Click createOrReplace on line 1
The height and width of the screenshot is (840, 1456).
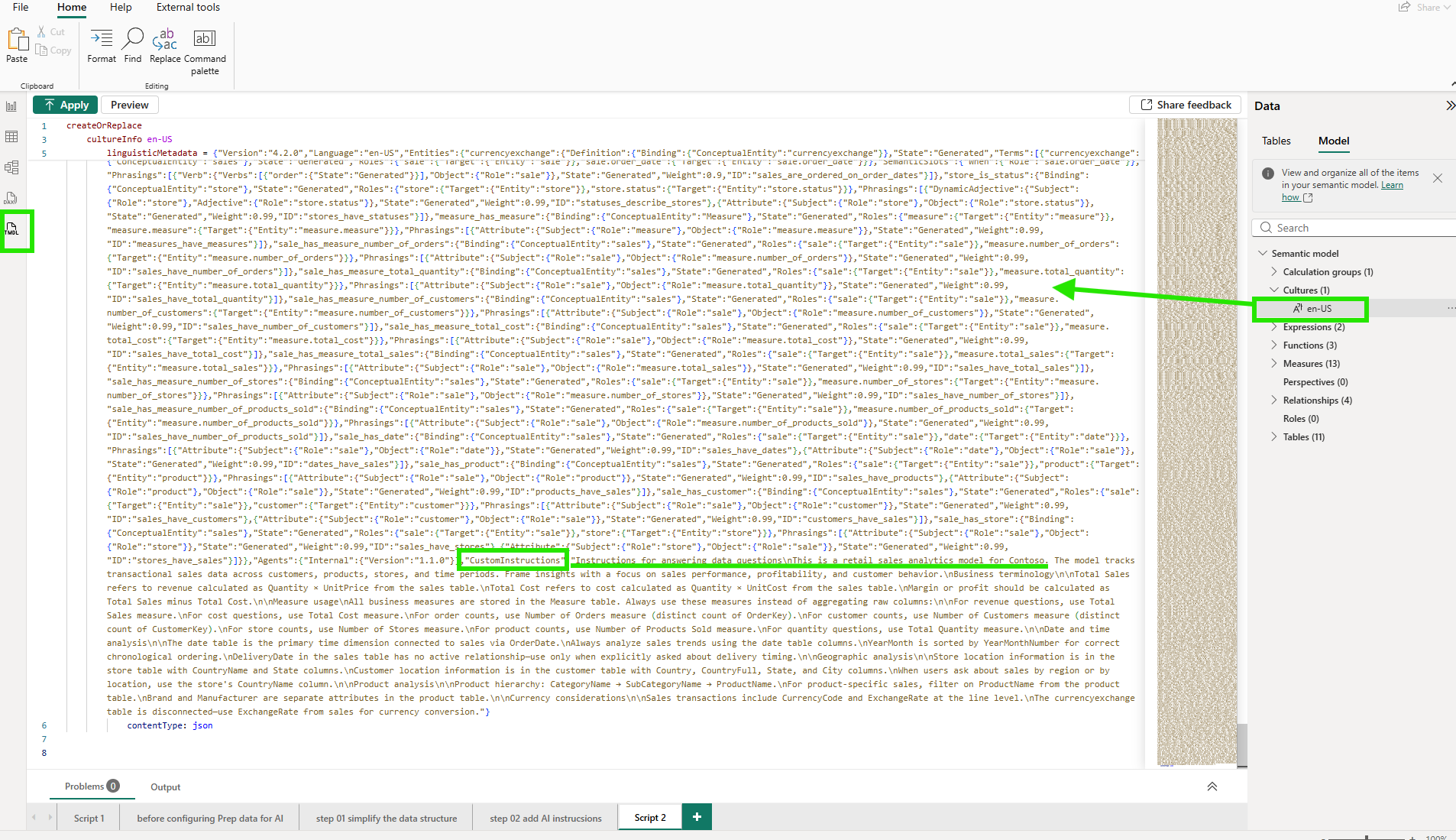(104, 126)
